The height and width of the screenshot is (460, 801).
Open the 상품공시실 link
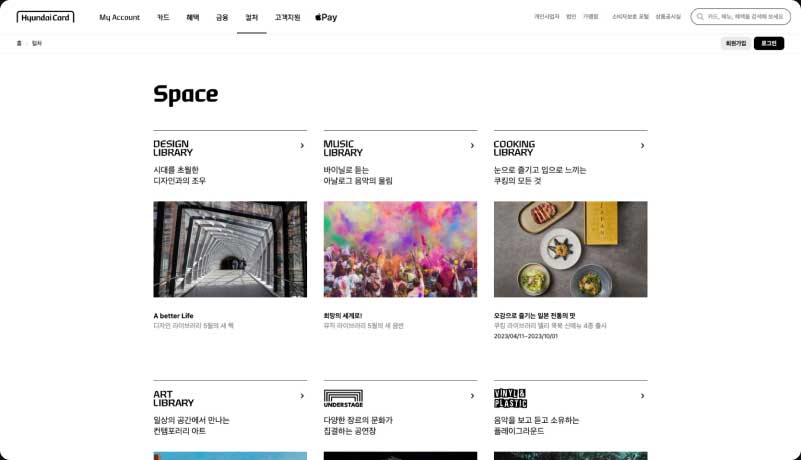coord(668,17)
